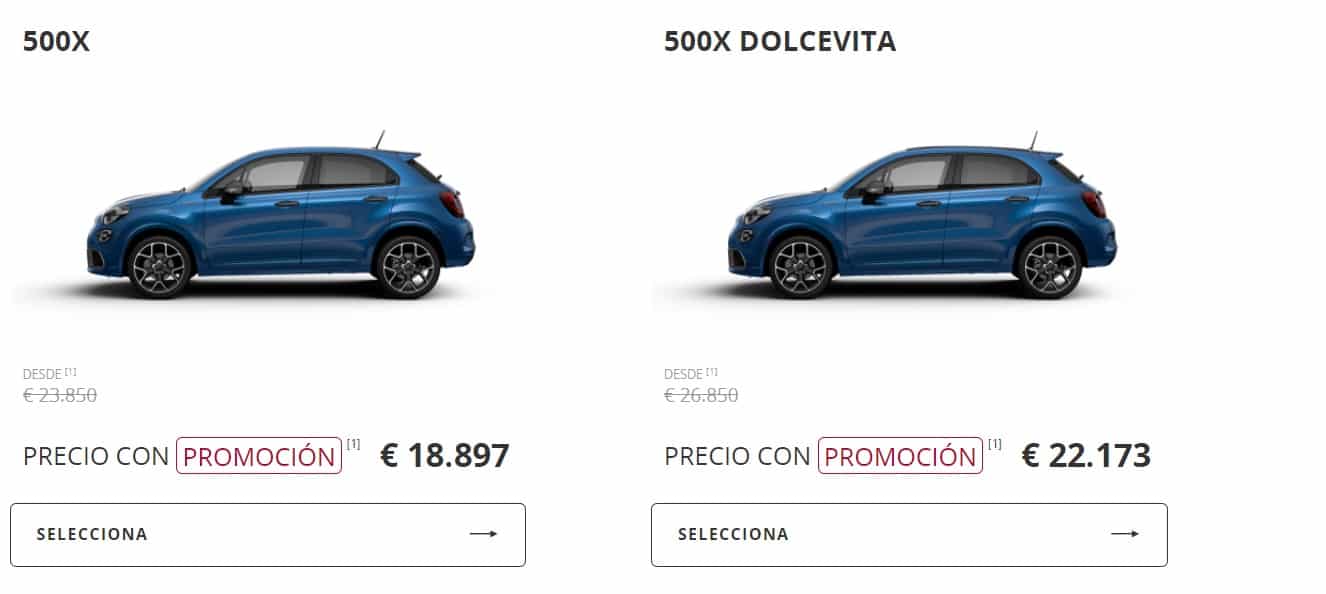Image resolution: width=1326 pixels, height=594 pixels.
Task: Open footnote [1] after 500X PROMOCIÓN badge
Action: click(x=354, y=444)
